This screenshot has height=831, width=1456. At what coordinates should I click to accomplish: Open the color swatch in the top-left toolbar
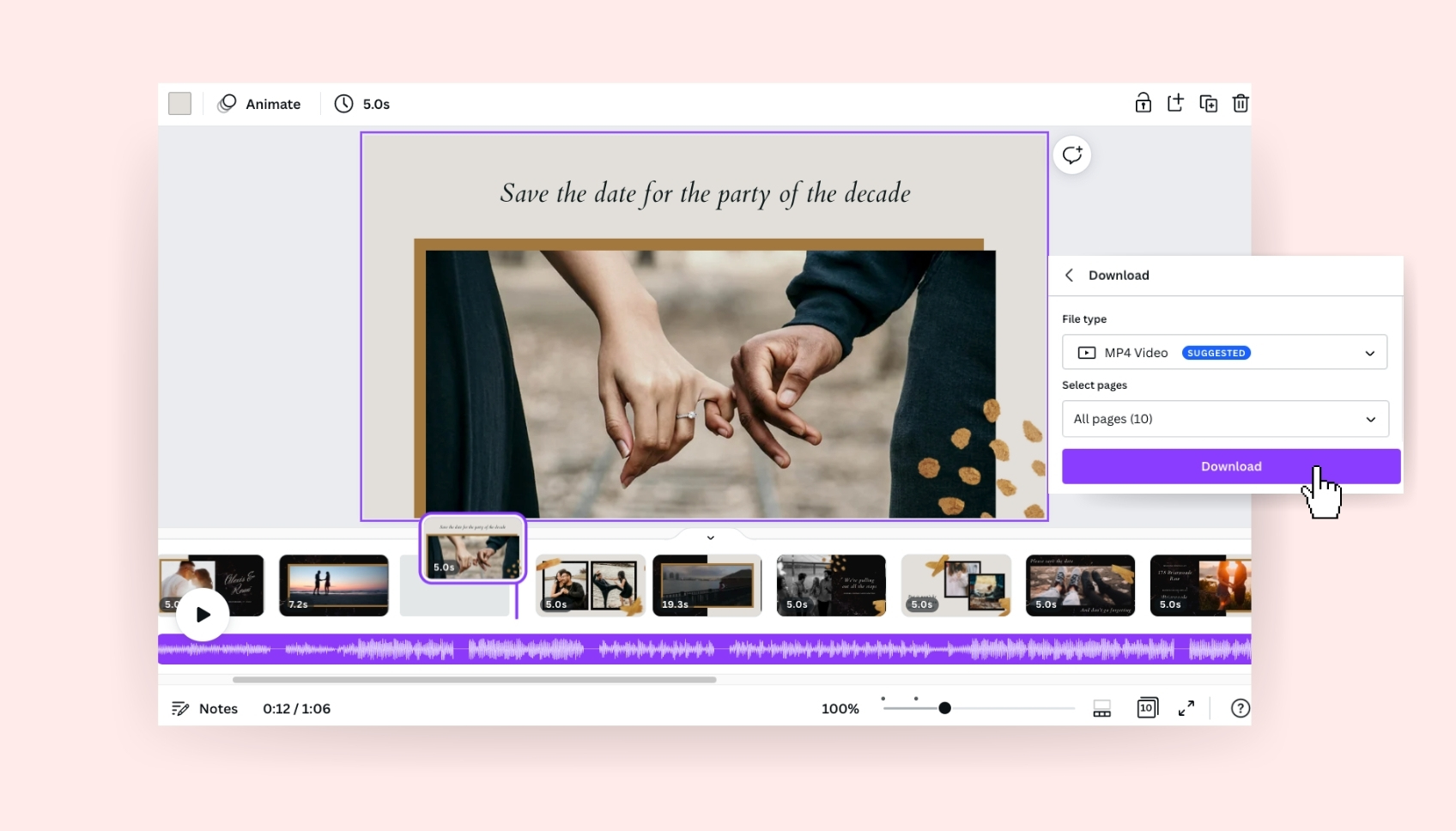(179, 103)
